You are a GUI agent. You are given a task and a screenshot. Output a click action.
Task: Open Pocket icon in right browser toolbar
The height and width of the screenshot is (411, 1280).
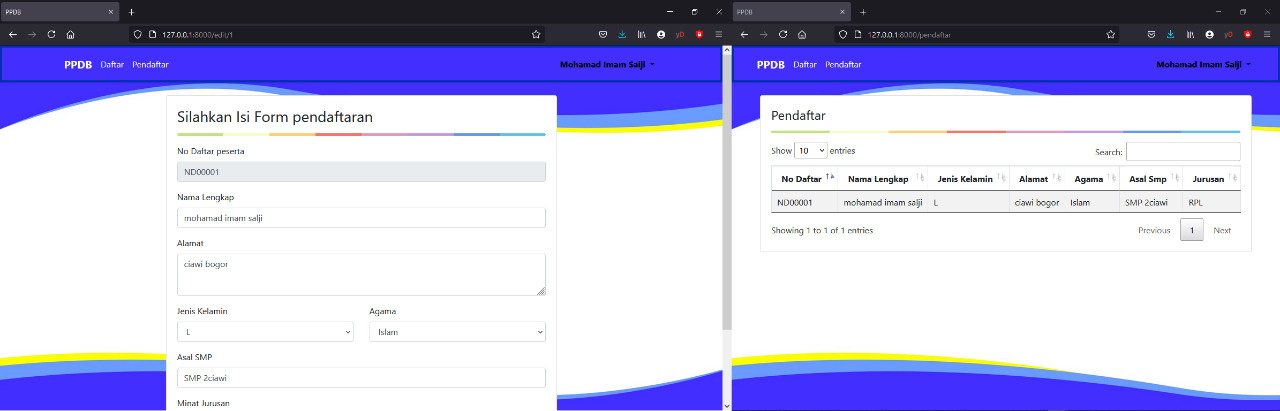coord(1150,34)
